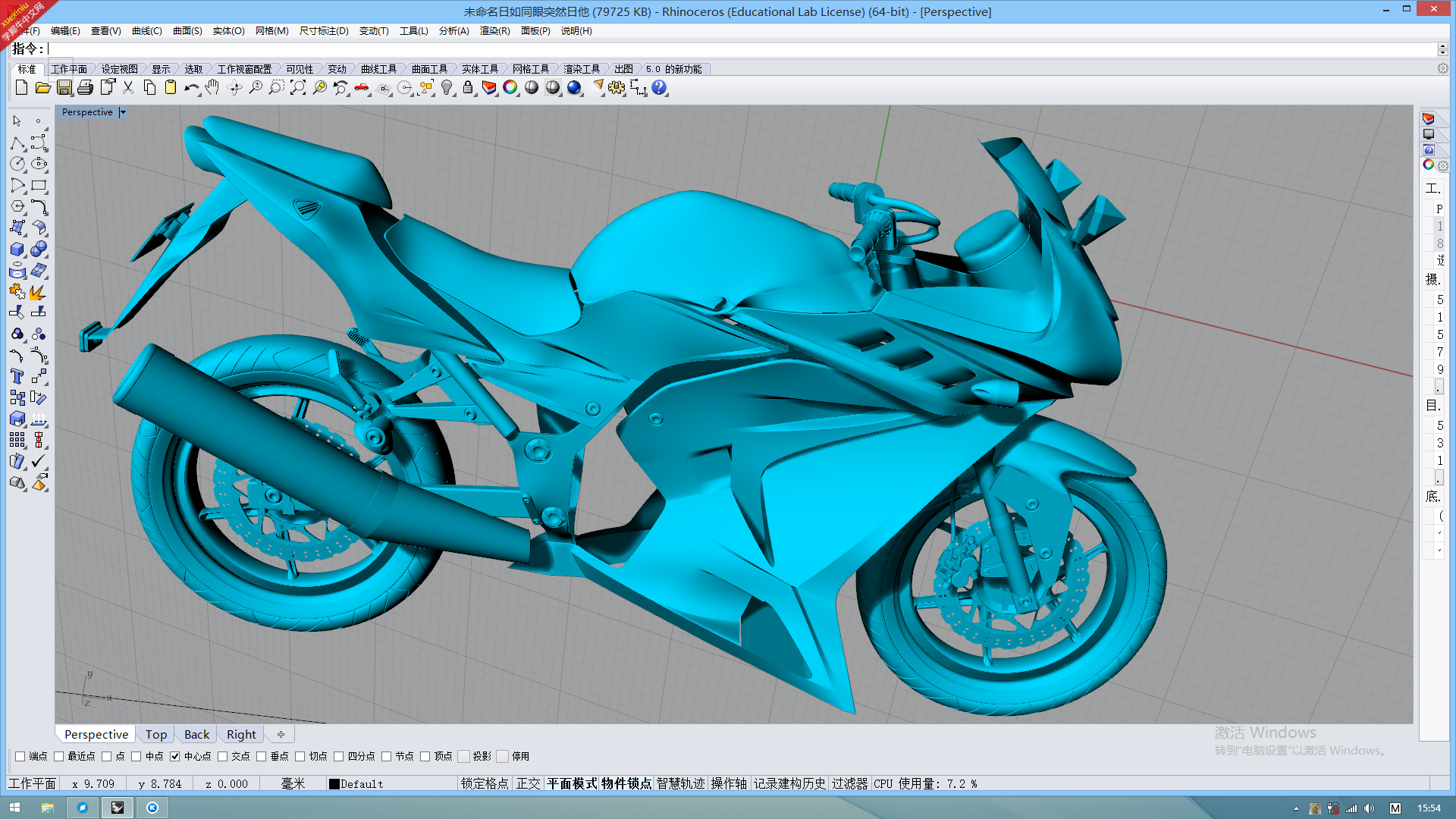
Task: Select the Text object tool
Action: click(x=17, y=377)
